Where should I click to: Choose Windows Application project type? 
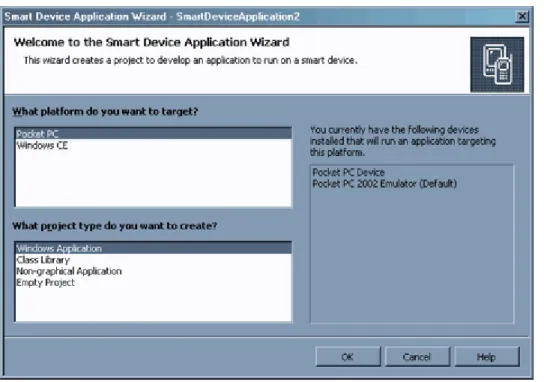(x=153, y=248)
